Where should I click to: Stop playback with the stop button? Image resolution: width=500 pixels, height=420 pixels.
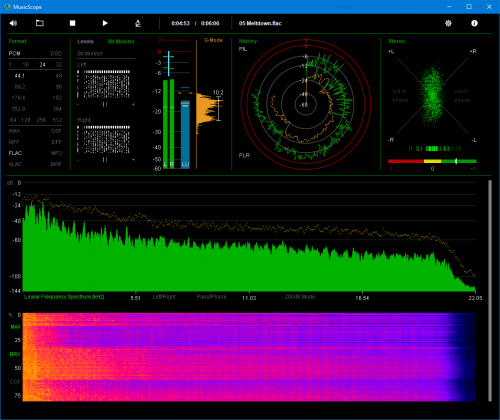pyautogui.click(x=72, y=23)
